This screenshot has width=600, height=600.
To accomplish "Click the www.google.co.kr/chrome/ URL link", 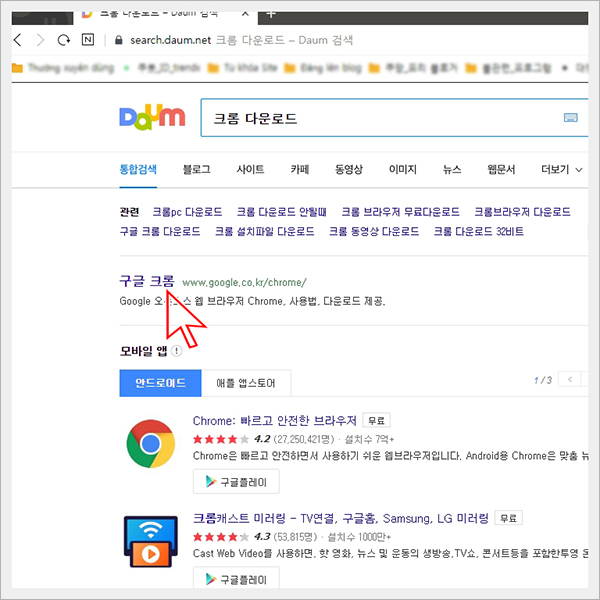I will (244, 282).
